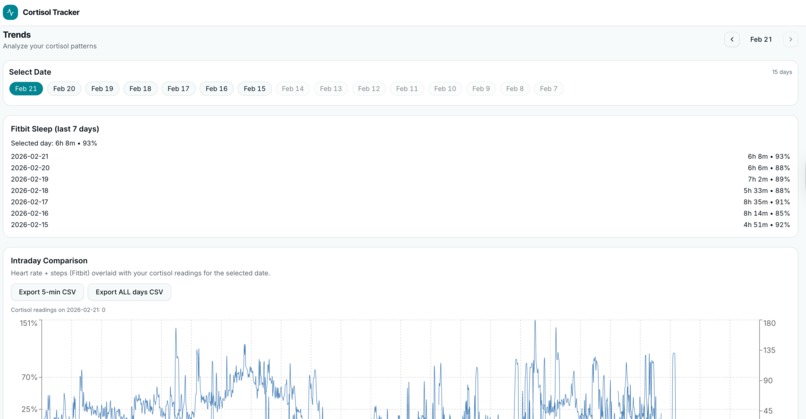The height and width of the screenshot is (419, 806).
Task: Select the Feb 20 date pill
Action: pyautogui.click(x=64, y=88)
